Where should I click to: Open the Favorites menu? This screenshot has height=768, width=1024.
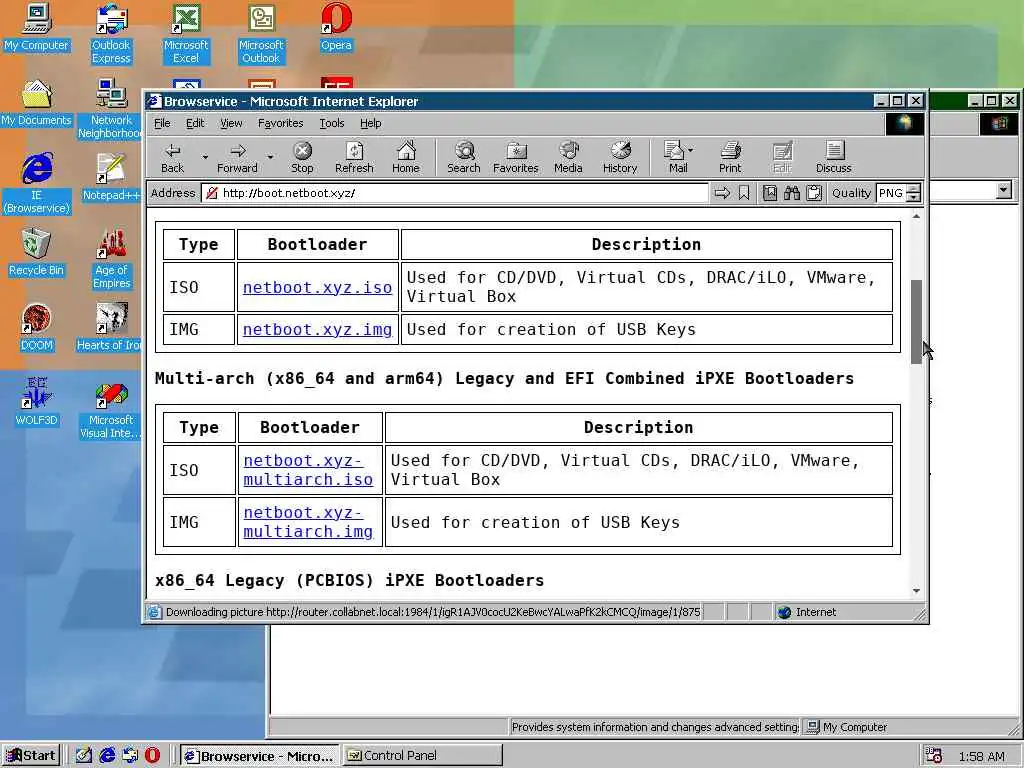click(x=280, y=123)
